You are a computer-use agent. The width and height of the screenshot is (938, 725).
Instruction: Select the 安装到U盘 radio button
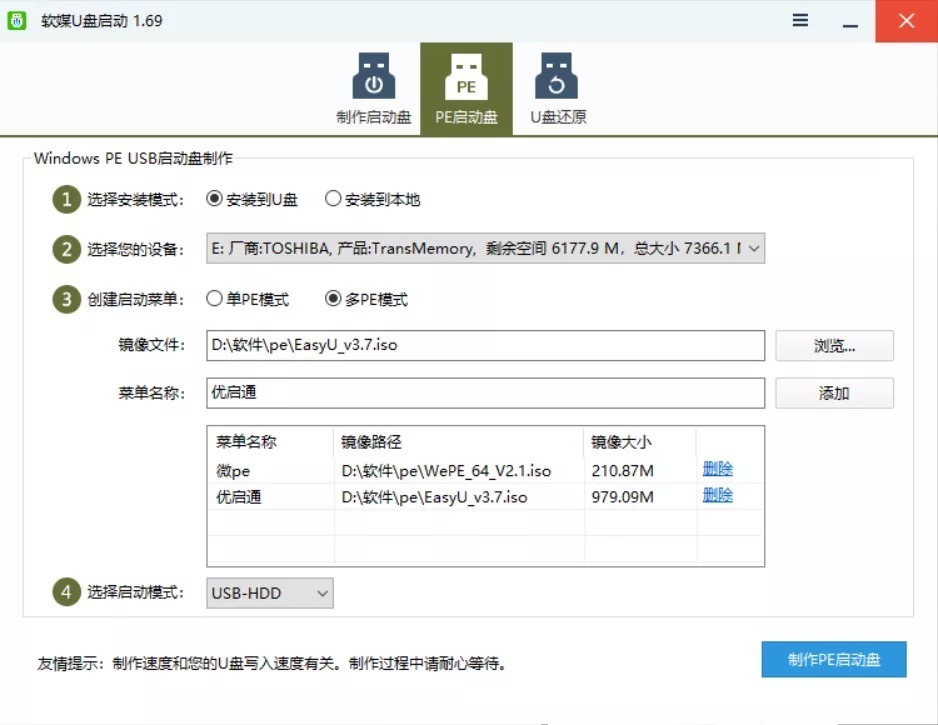[x=214, y=199]
